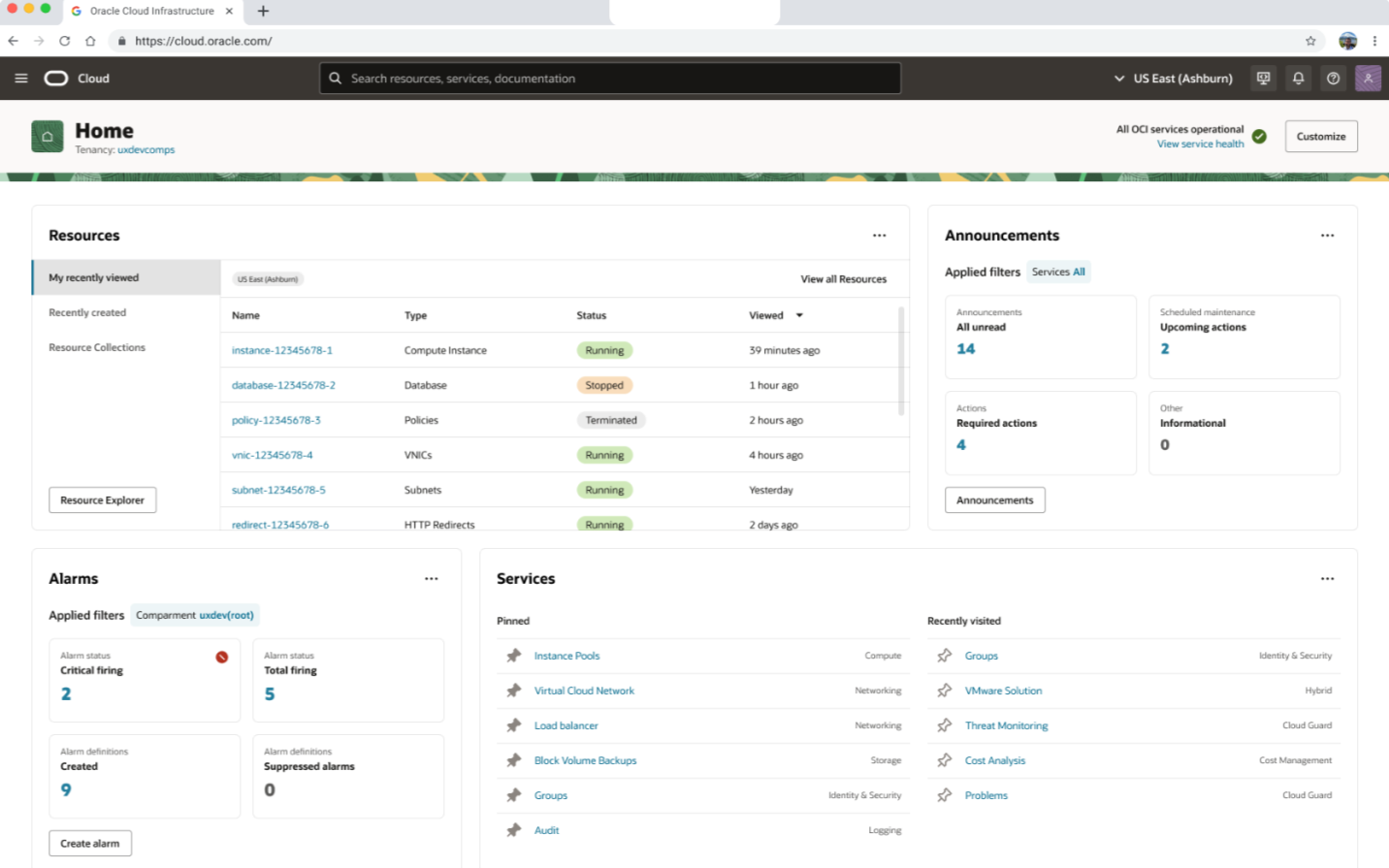
Task: Click the Services All filter chip
Action: click(1058, 272)
